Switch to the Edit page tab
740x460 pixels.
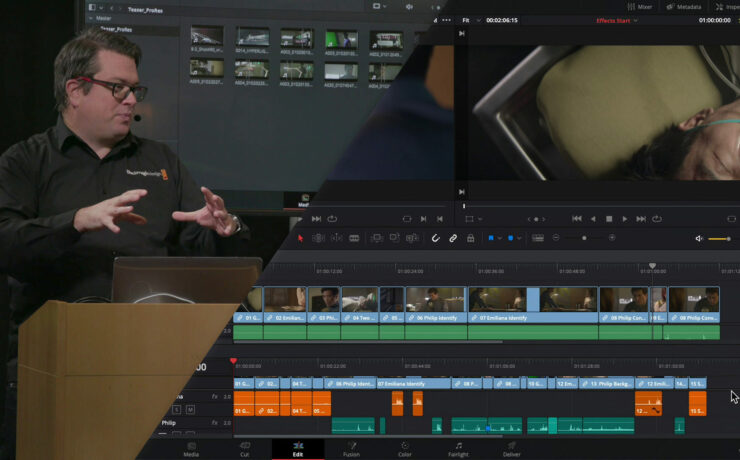[298, 449]
